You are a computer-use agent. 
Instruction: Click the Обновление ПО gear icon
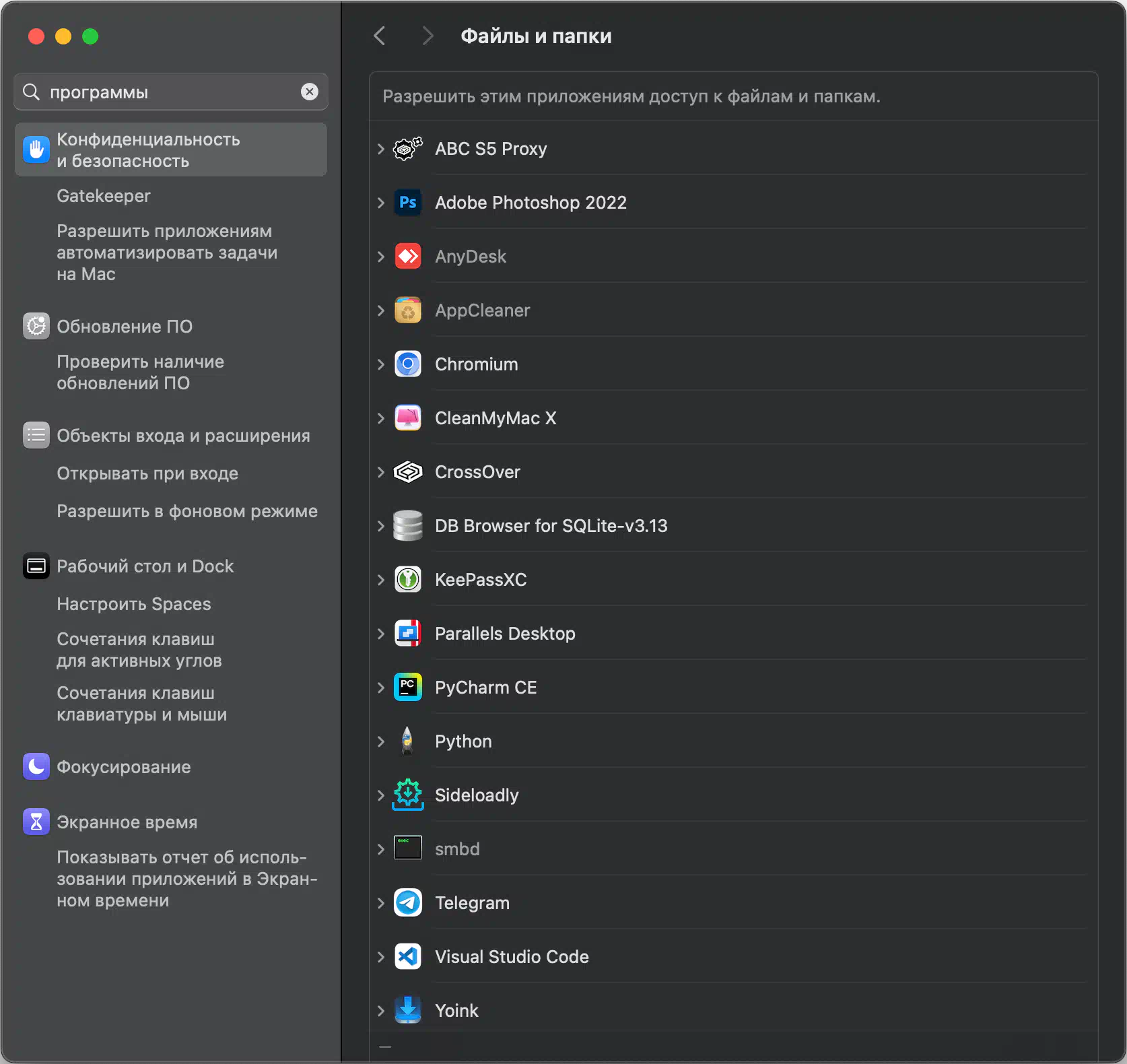point(36,326)
